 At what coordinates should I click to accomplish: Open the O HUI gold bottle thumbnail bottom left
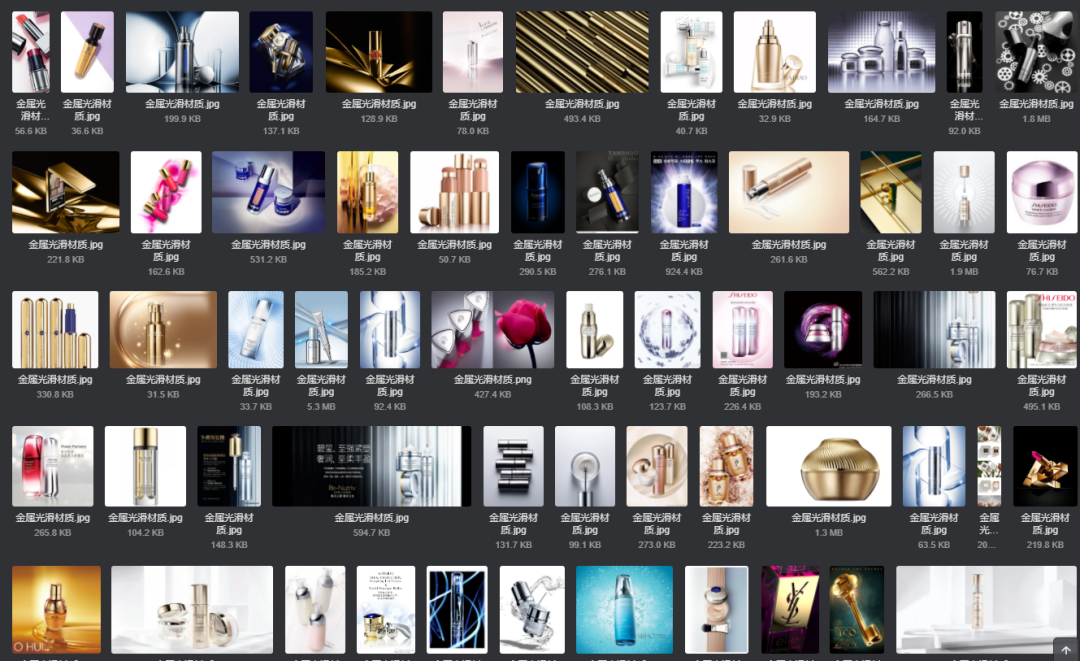(x=56, y=609)
